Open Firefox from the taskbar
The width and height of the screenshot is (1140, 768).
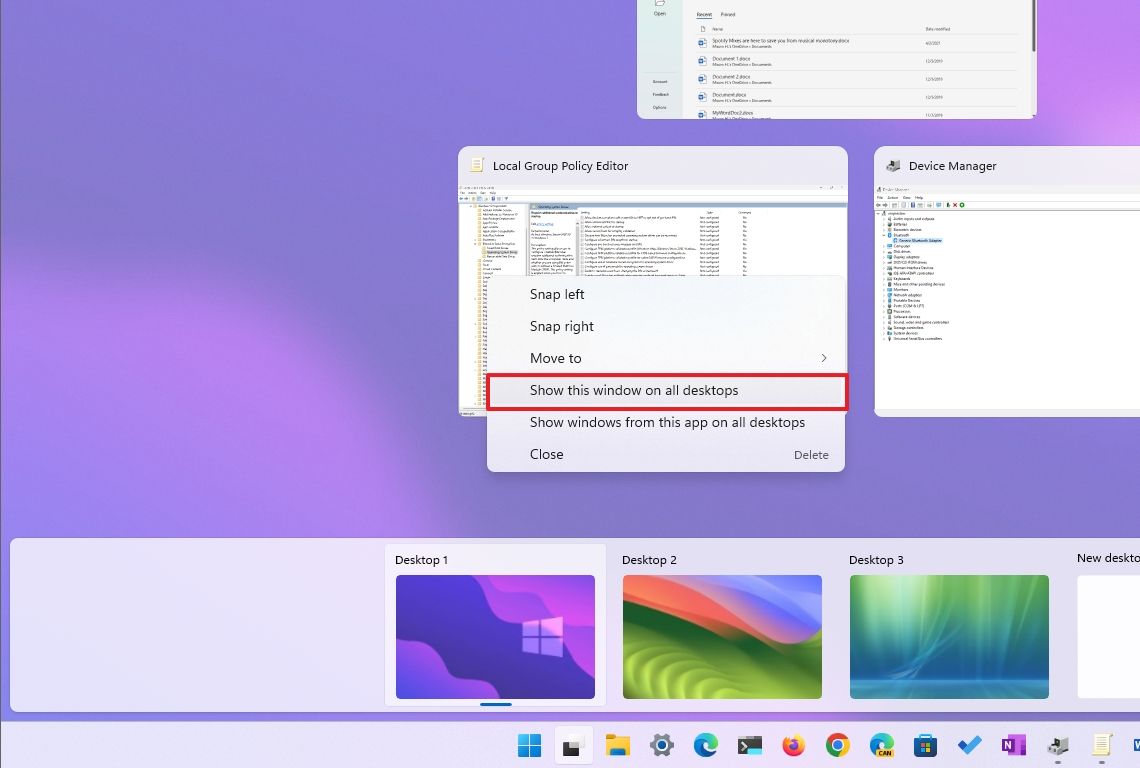coord(793,745)
